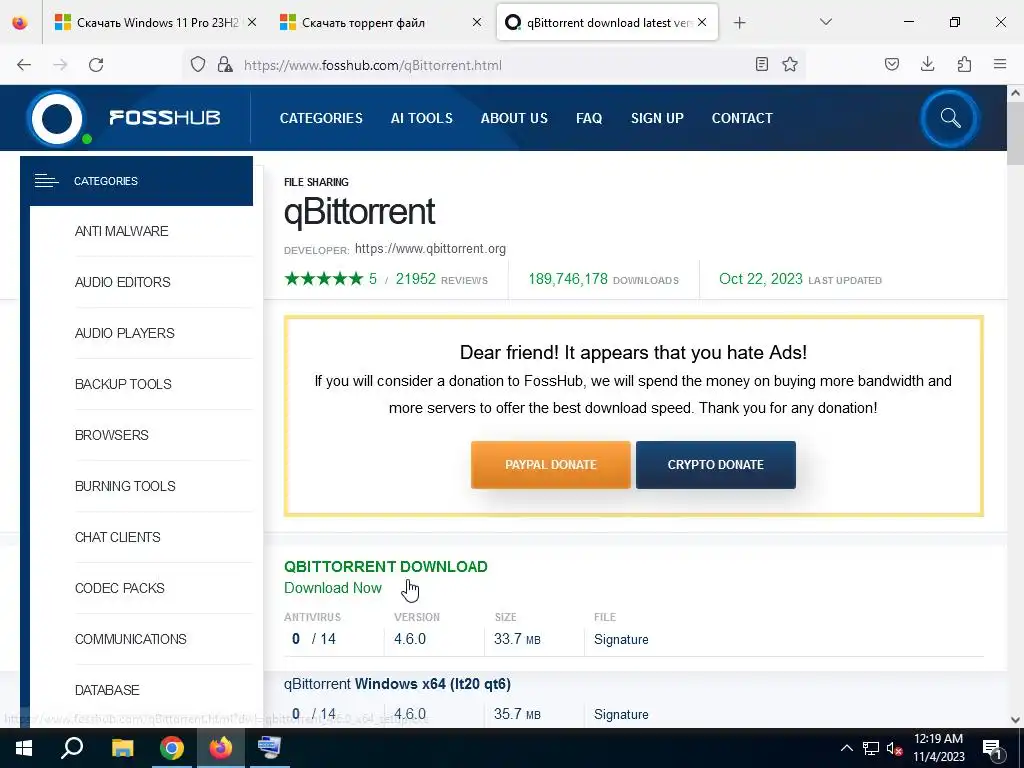Click the page vertical scrollbar thumb
1024x768 pixels.
[1015, 134]
